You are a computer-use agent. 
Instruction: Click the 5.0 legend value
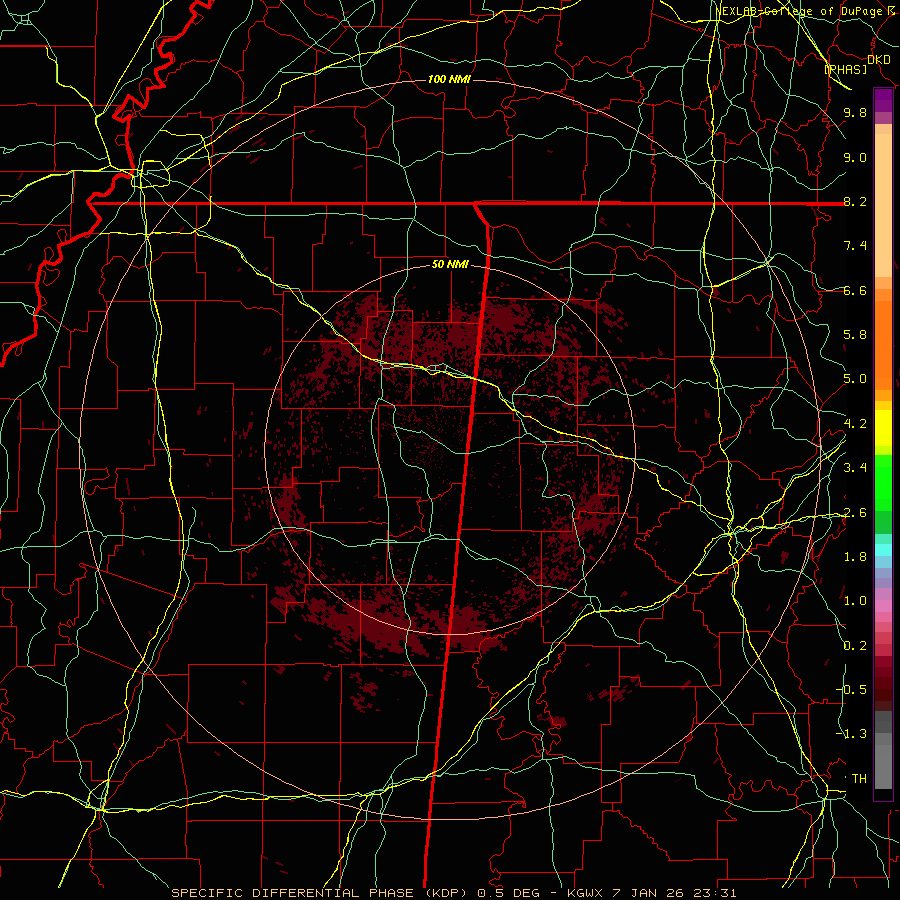pyautogui.click(x=855, y=379)
